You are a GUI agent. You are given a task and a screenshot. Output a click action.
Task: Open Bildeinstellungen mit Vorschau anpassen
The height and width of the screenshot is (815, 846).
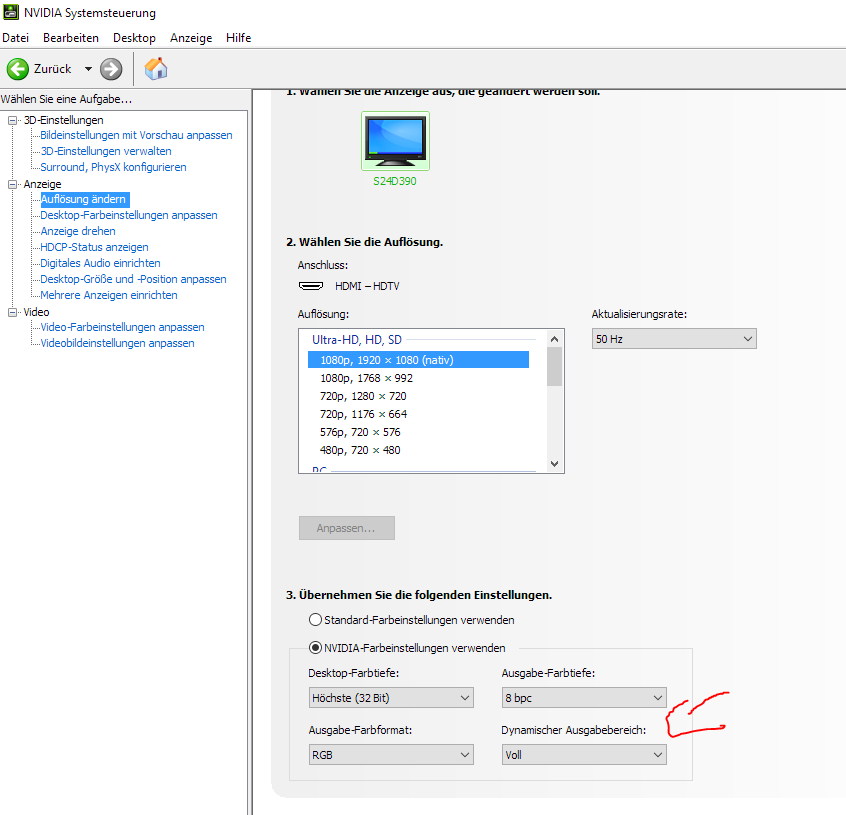pos(137,135)
